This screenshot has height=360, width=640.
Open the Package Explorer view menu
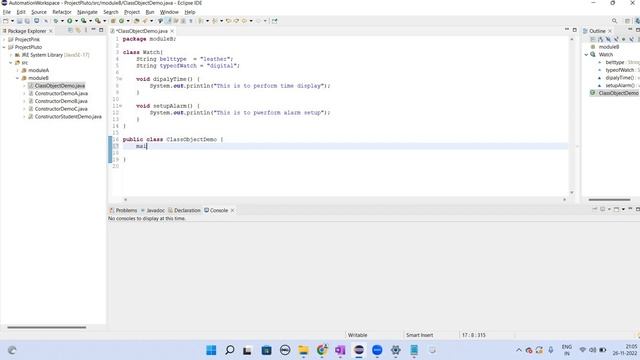[x=86, y=31]
